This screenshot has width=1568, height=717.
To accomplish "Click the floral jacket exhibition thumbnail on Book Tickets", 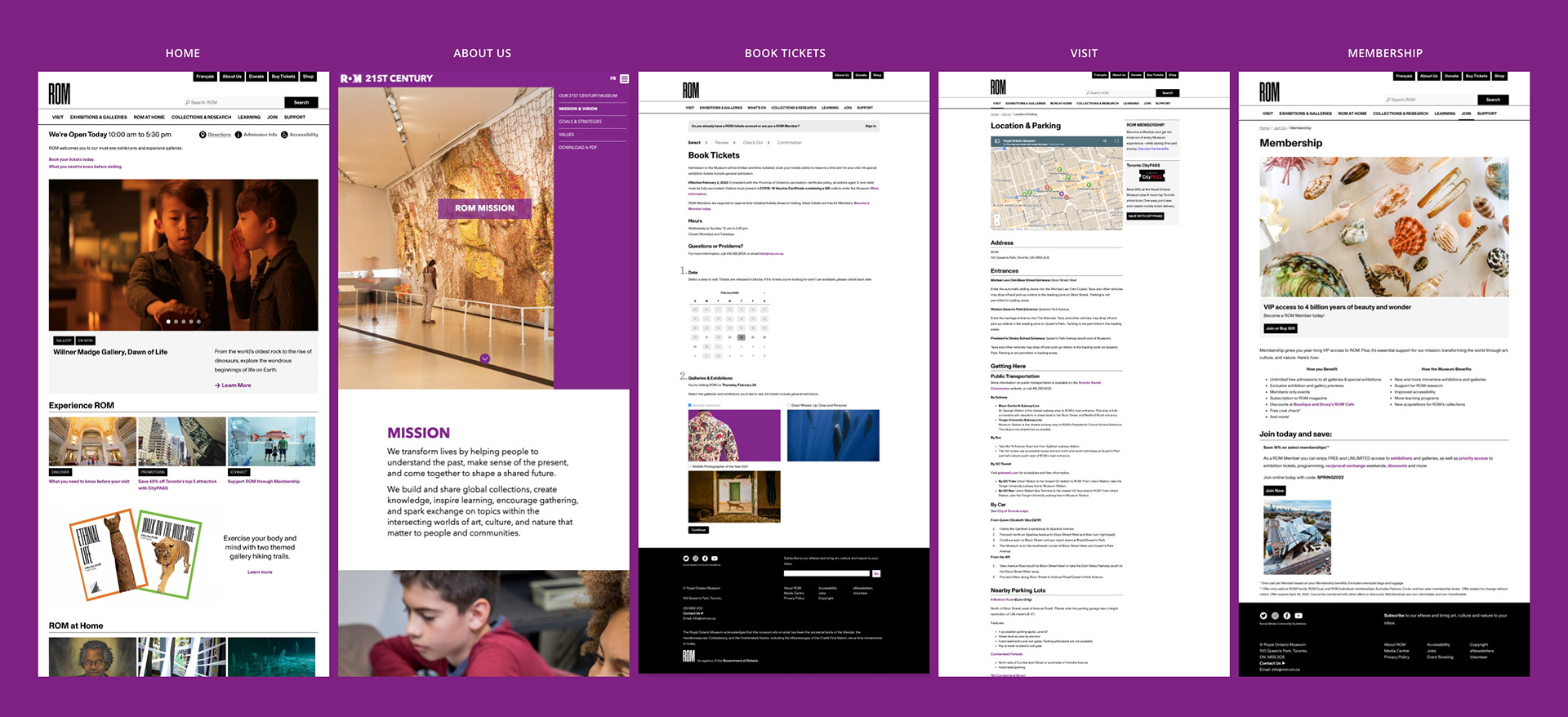I will tap(734, 435).
